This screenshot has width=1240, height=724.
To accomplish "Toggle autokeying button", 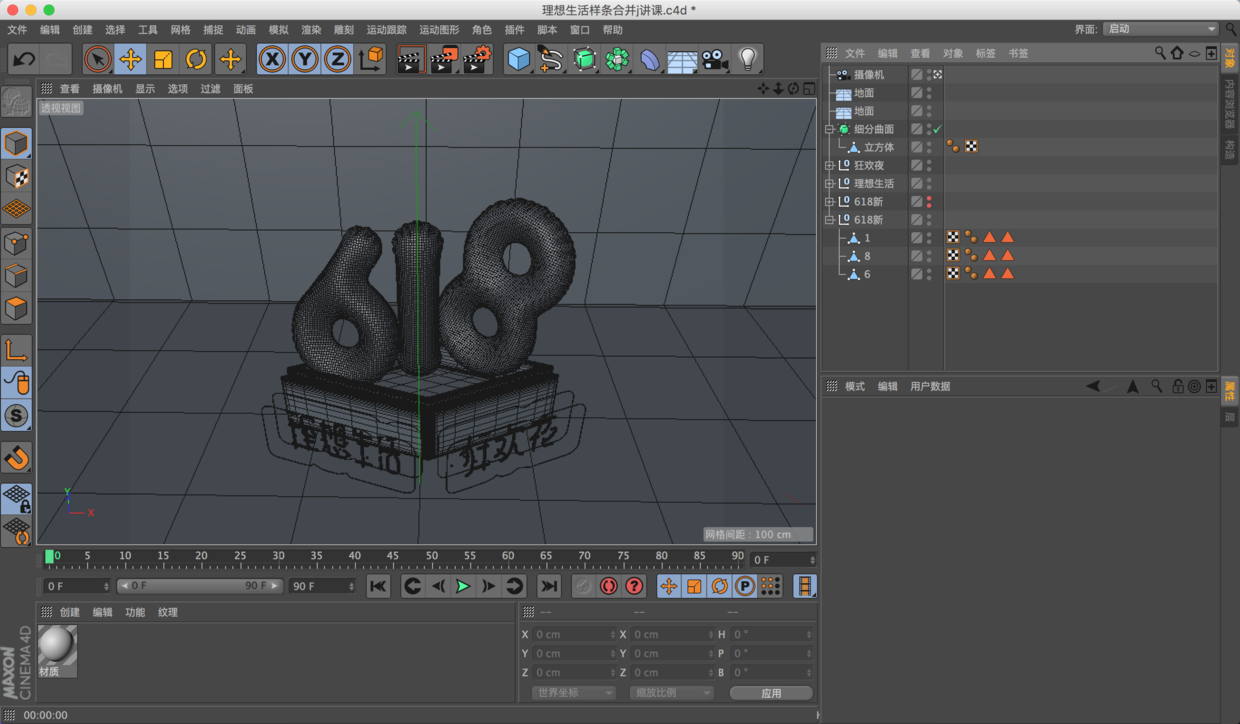I will (608, 586).
